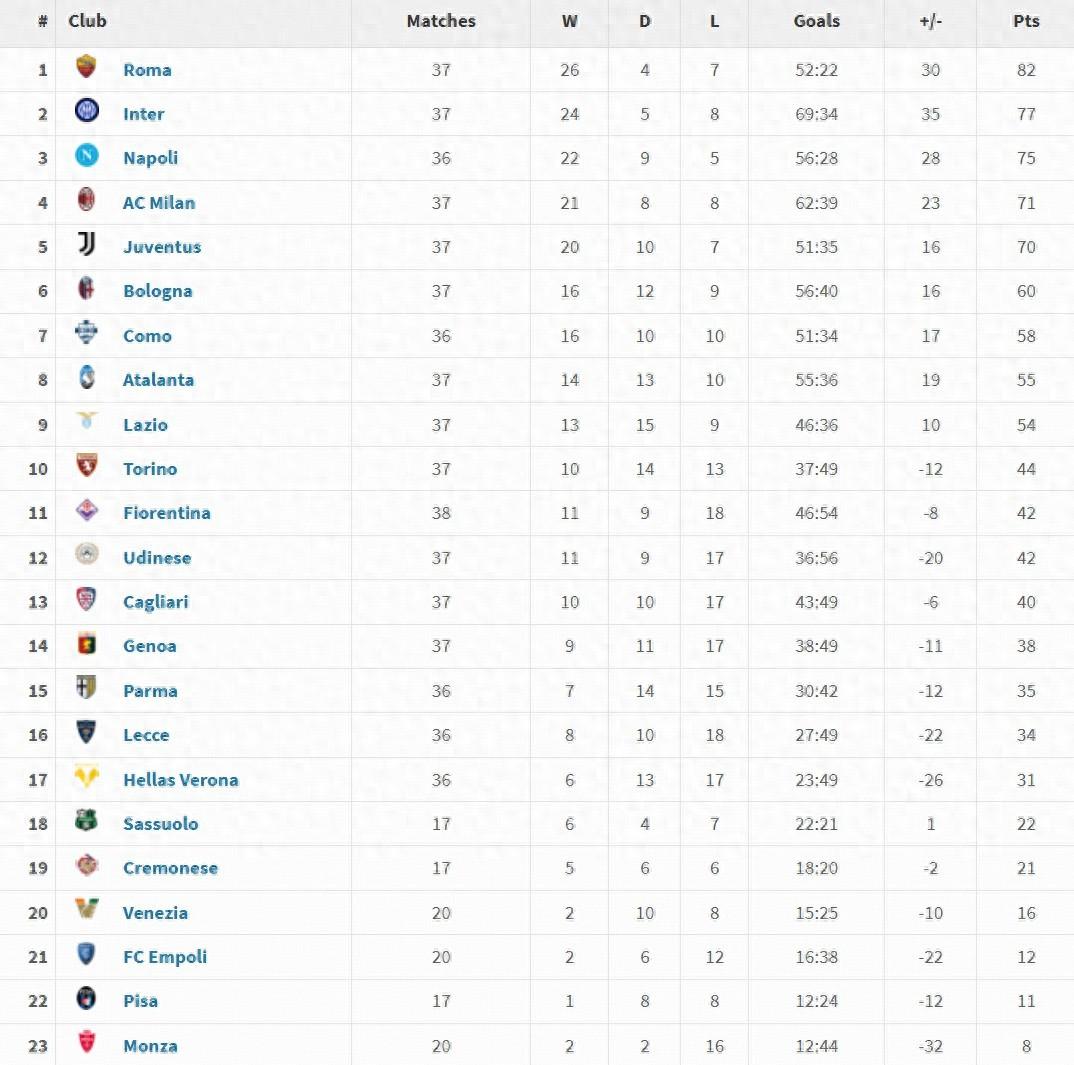Sort by the Matches column header
1074x1065 pixels.
pos(441,21)
